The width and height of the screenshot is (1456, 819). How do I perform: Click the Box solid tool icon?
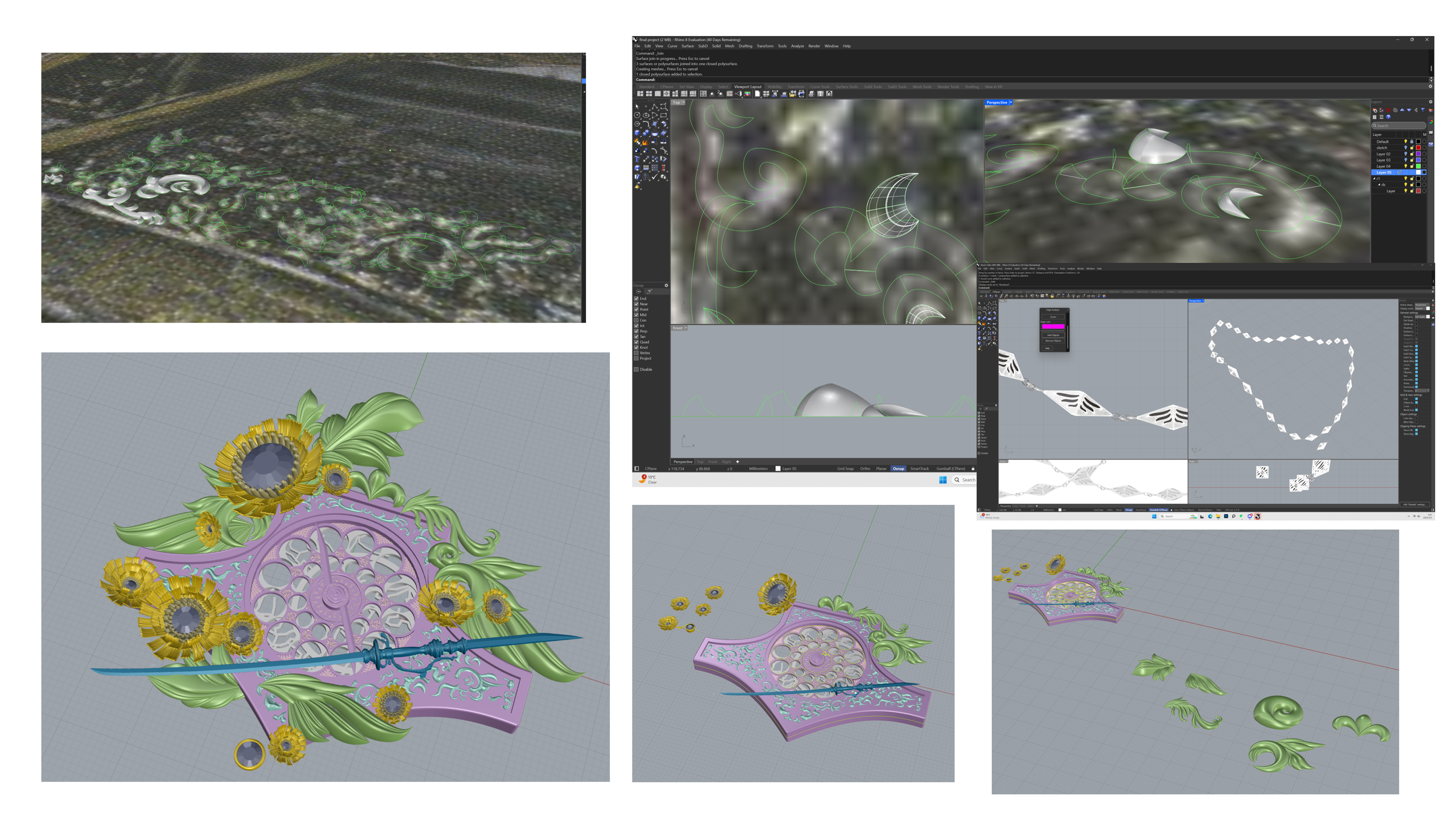pyautogui.click(x=637, y=133)
